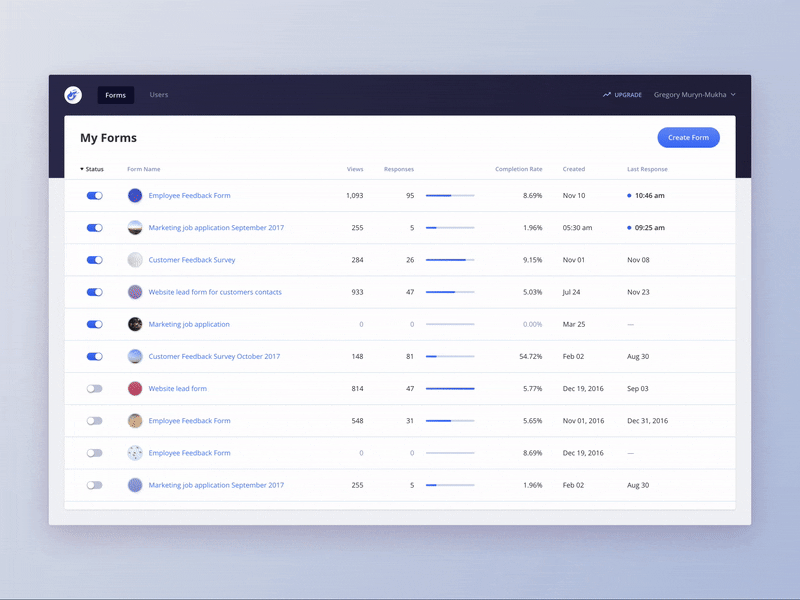Enable the Website lead form toggle

(94, 388)
